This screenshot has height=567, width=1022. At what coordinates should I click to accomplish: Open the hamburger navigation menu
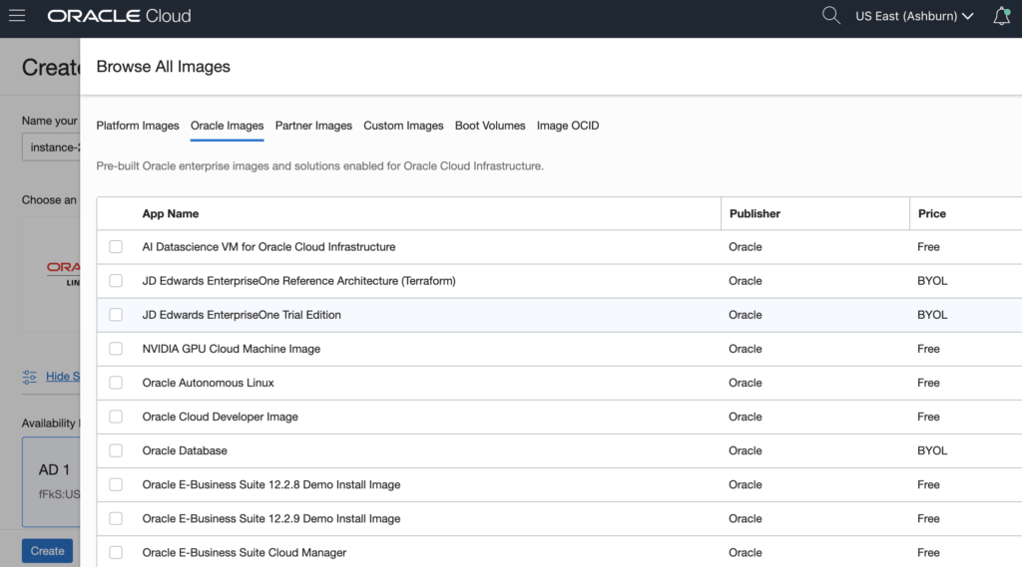[17, 16]
